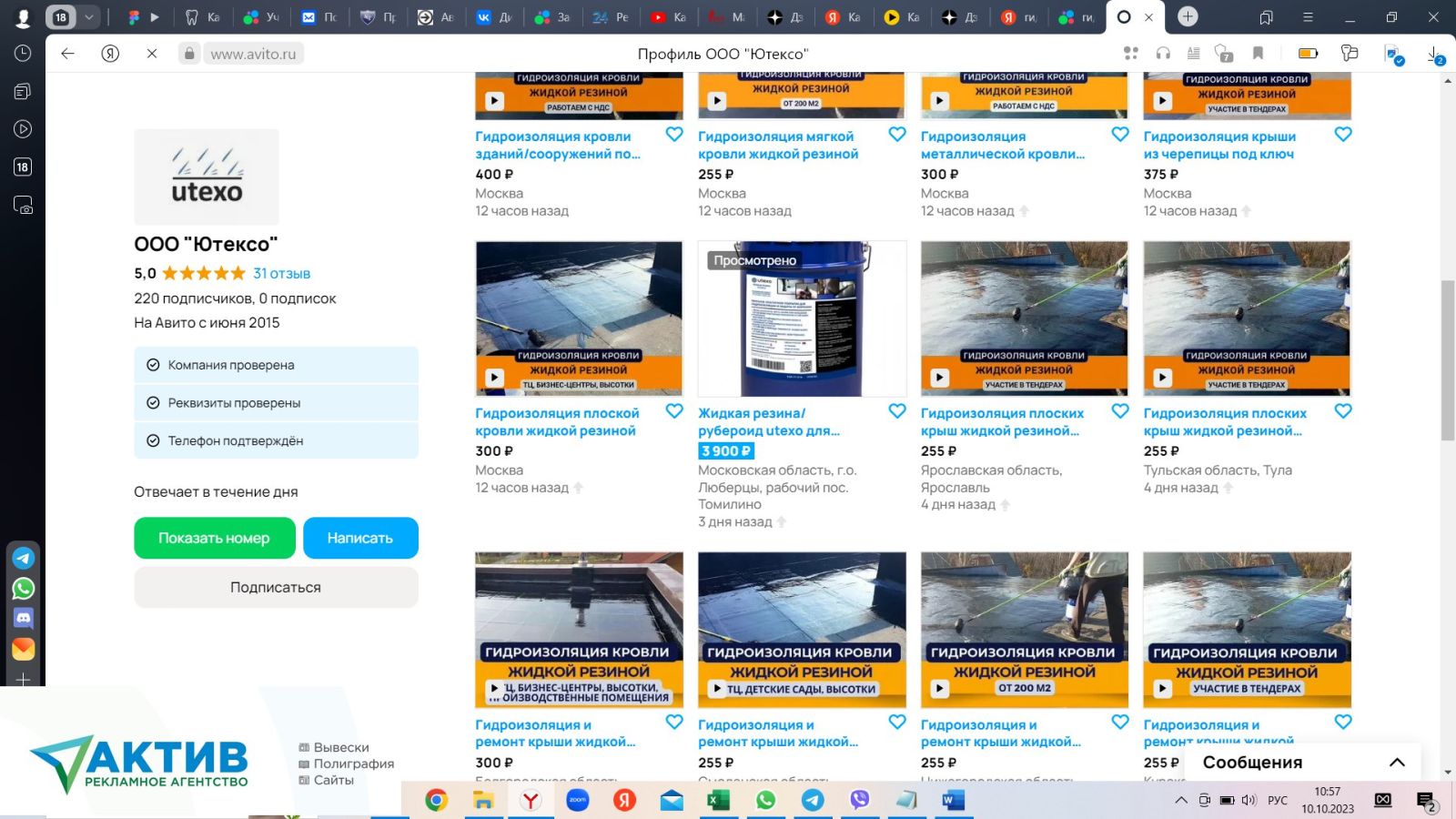Open the sidebar media play icon

tap(23, 129)
